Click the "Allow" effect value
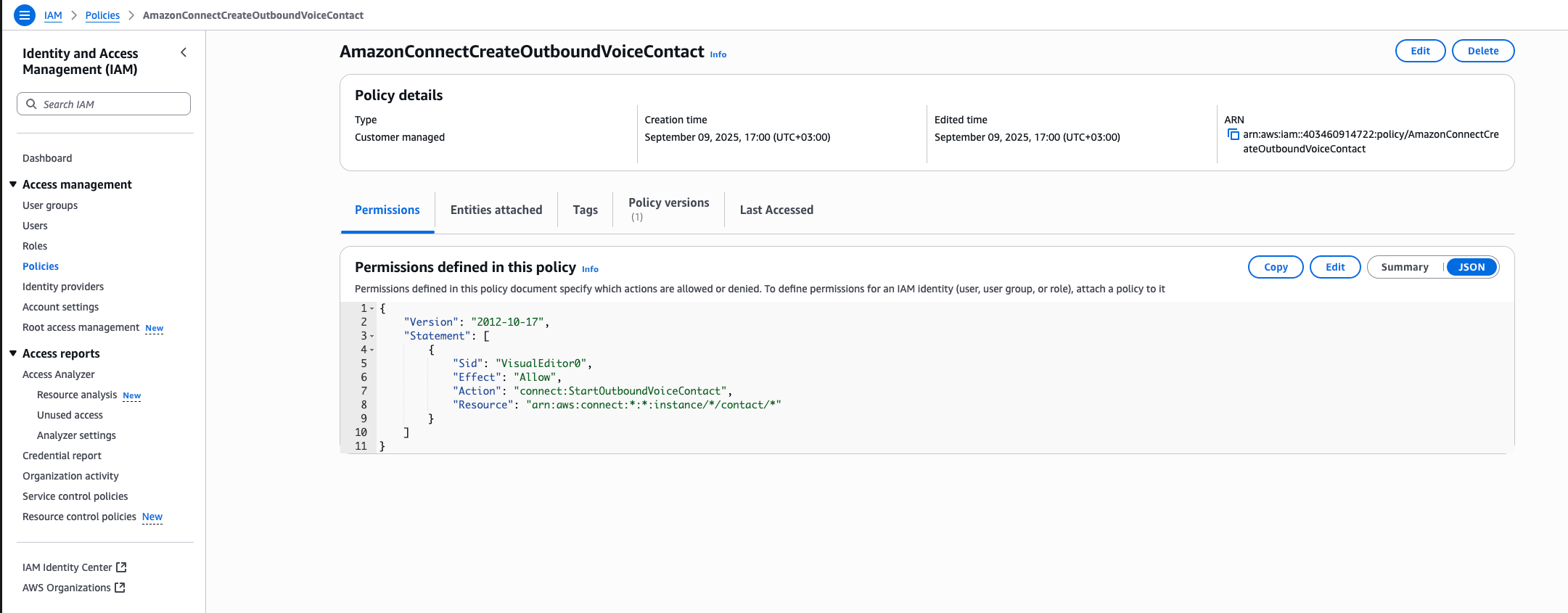1568x613 pixels. click(x=535, y=377)
